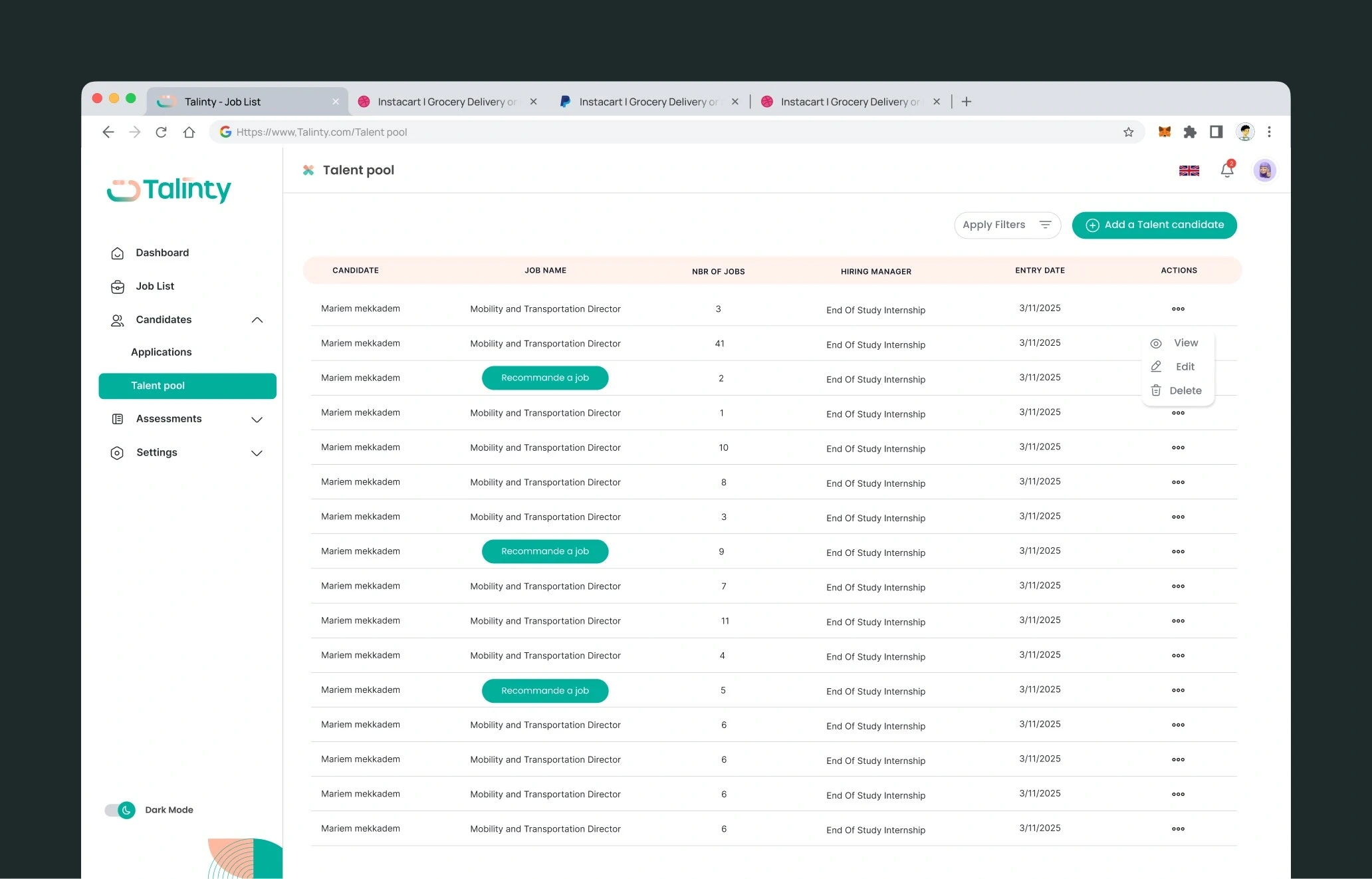This screenshot has height=879, width=1372.
Task: Switch to the Talinty - Job List tab
Action: pyautogui.click(x=247, y=102)
